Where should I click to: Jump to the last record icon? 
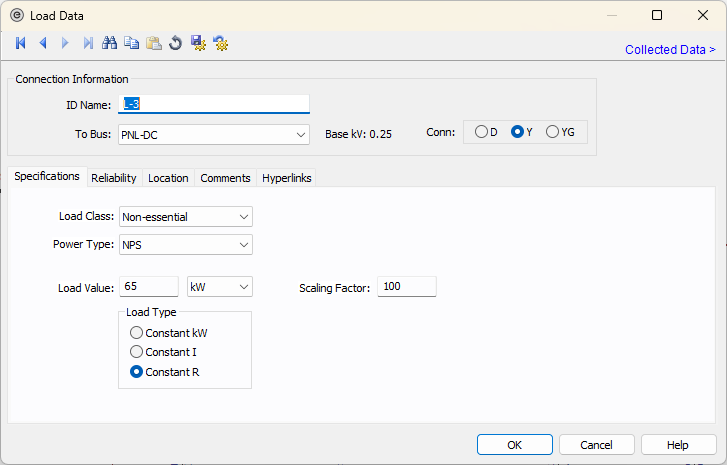tap(88, 43)
